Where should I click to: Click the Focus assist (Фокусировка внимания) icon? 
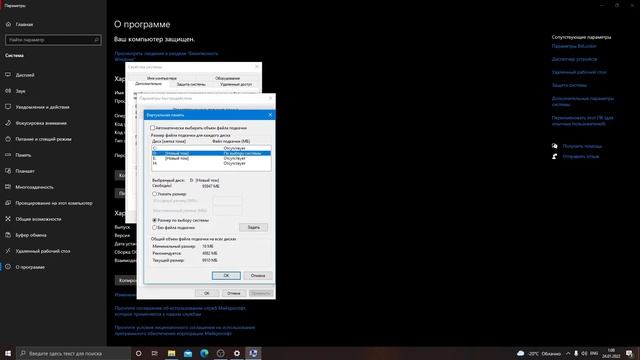(8, 123)
